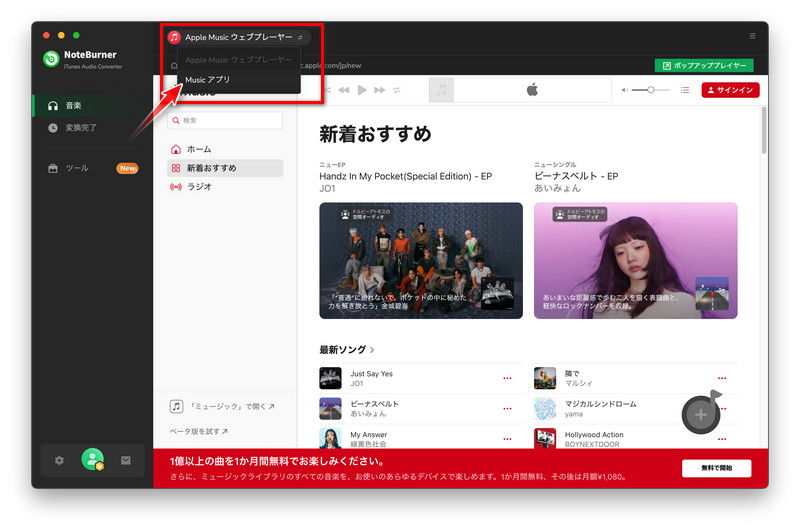Click the hamburger menu icon at top right
Image resolution: width=800 pixels, height=530 pixels.
[x=752, y=36]
